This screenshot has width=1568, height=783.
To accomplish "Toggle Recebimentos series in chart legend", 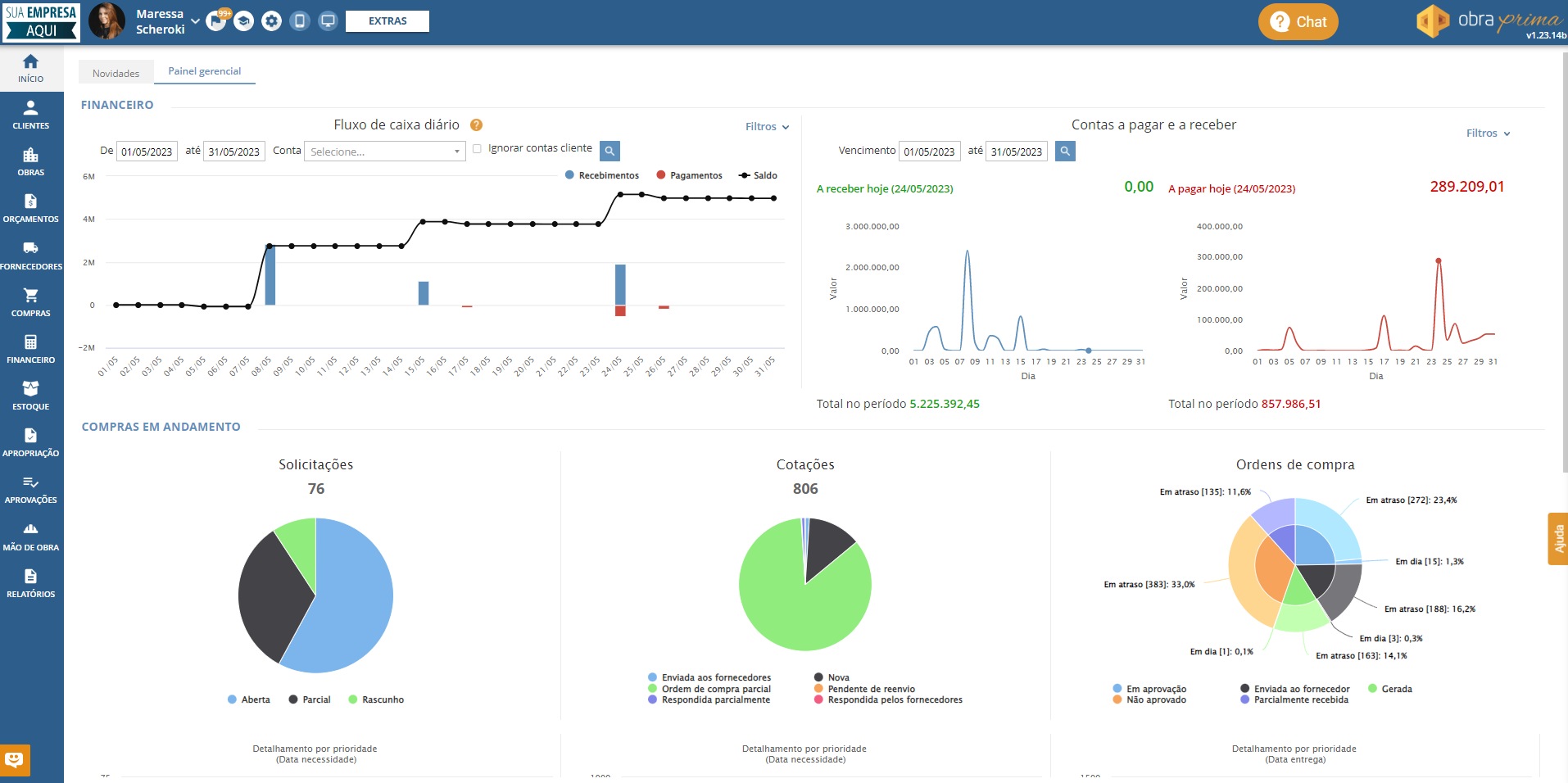I will coord(602,175).
